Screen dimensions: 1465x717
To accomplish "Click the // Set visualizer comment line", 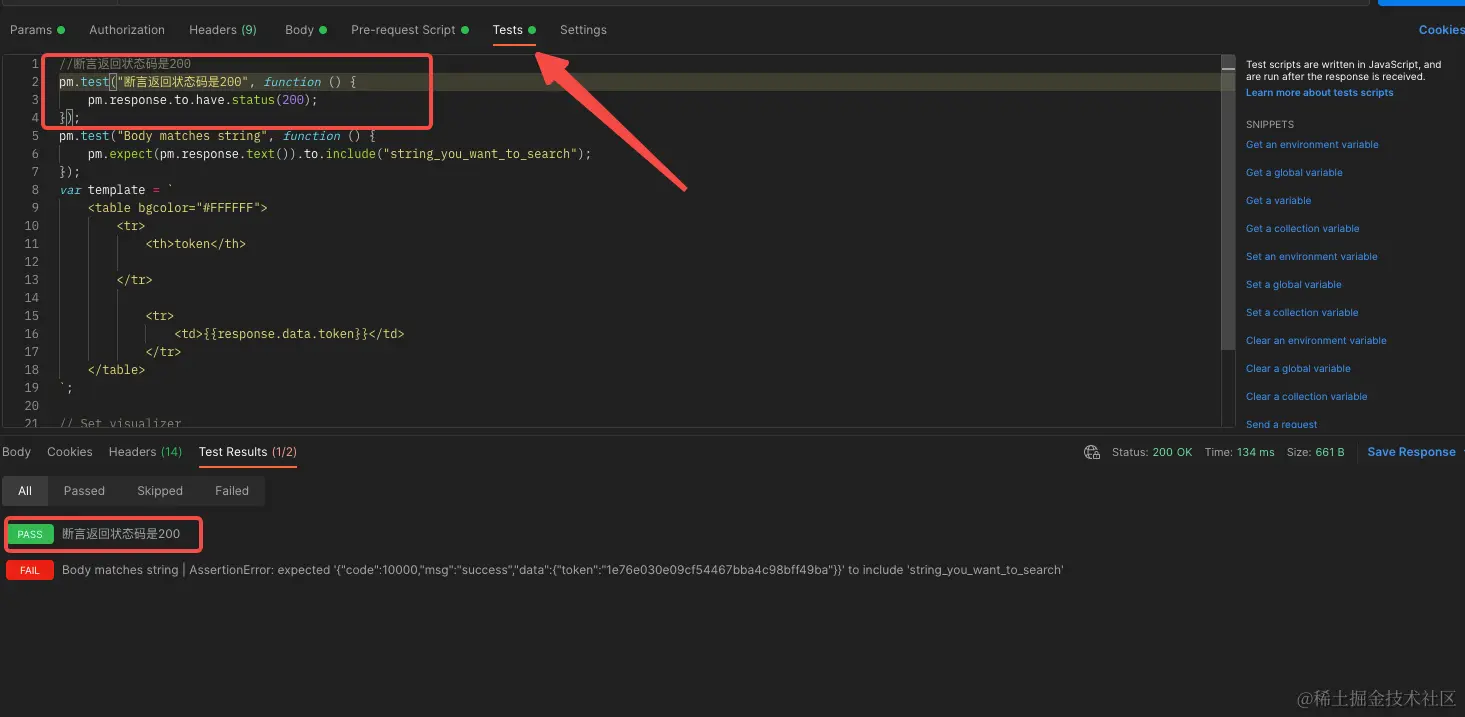I will coord(120,424).
